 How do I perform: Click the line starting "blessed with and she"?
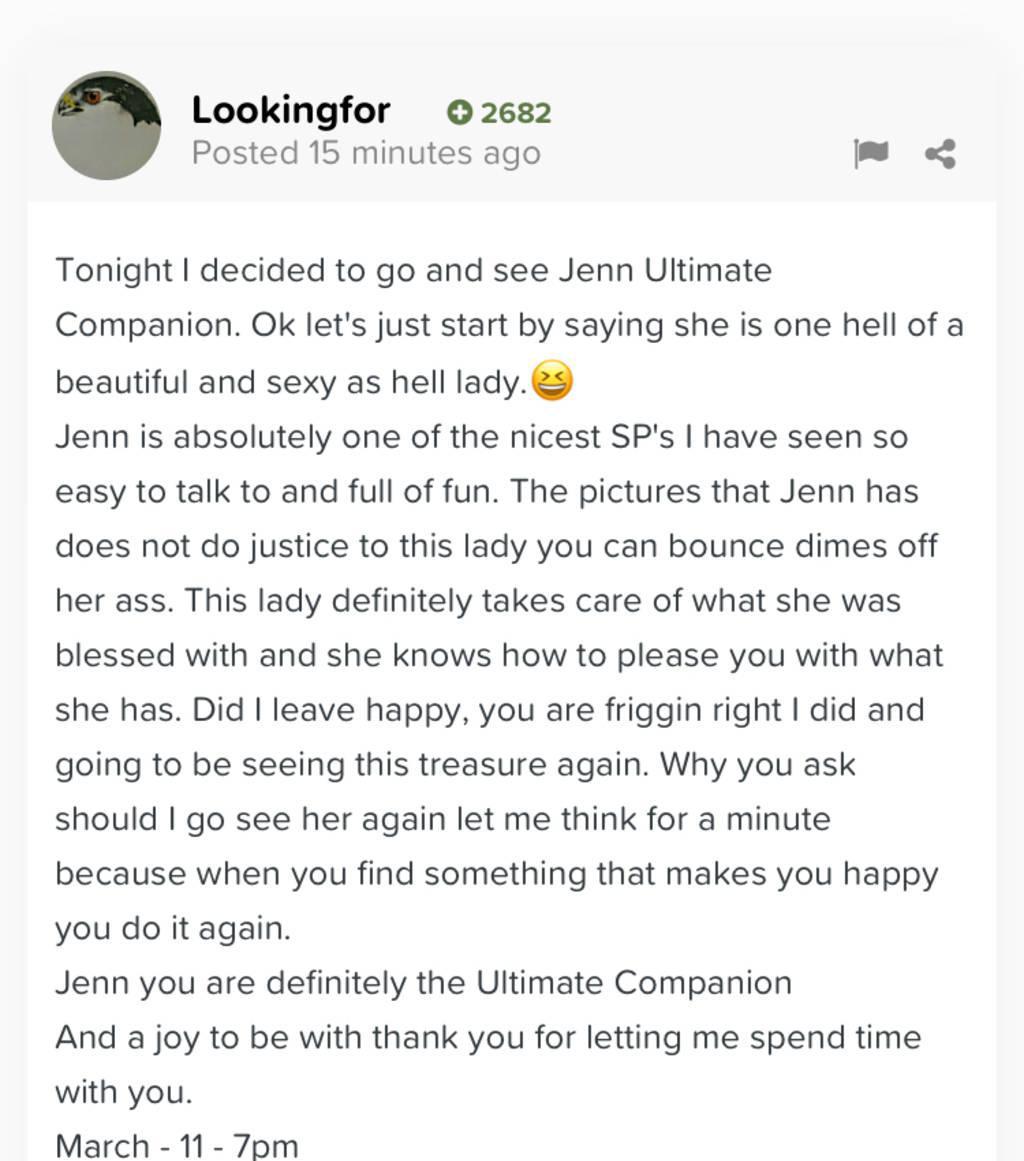pyautogui.click(x=499, y=655)
